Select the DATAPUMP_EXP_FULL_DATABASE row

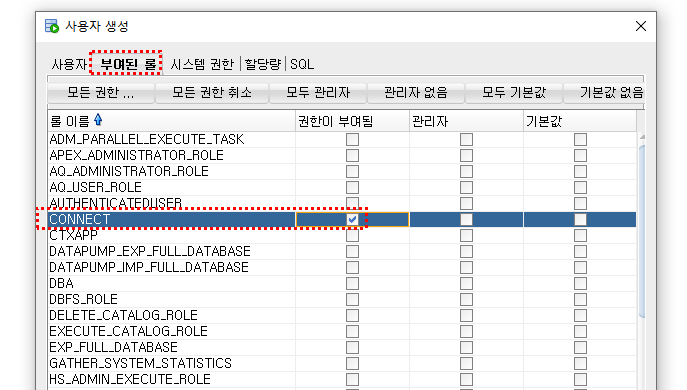pyautogui.click(x=342, y=252)
